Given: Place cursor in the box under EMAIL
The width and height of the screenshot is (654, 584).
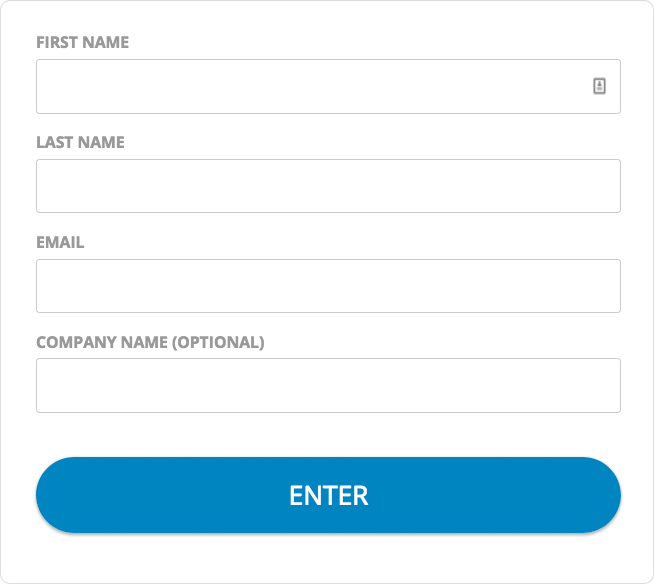Looking at the screenshot, I should [x=328, y=286].
